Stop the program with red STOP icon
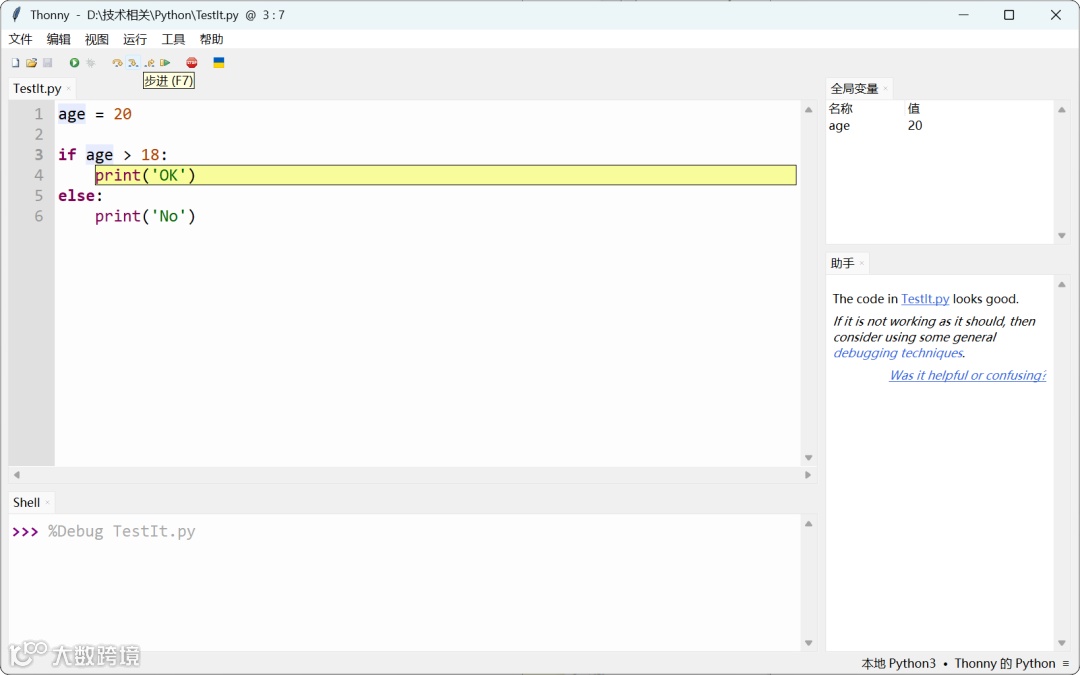The height and width of the screenshot is (675, 1080). 191,63
